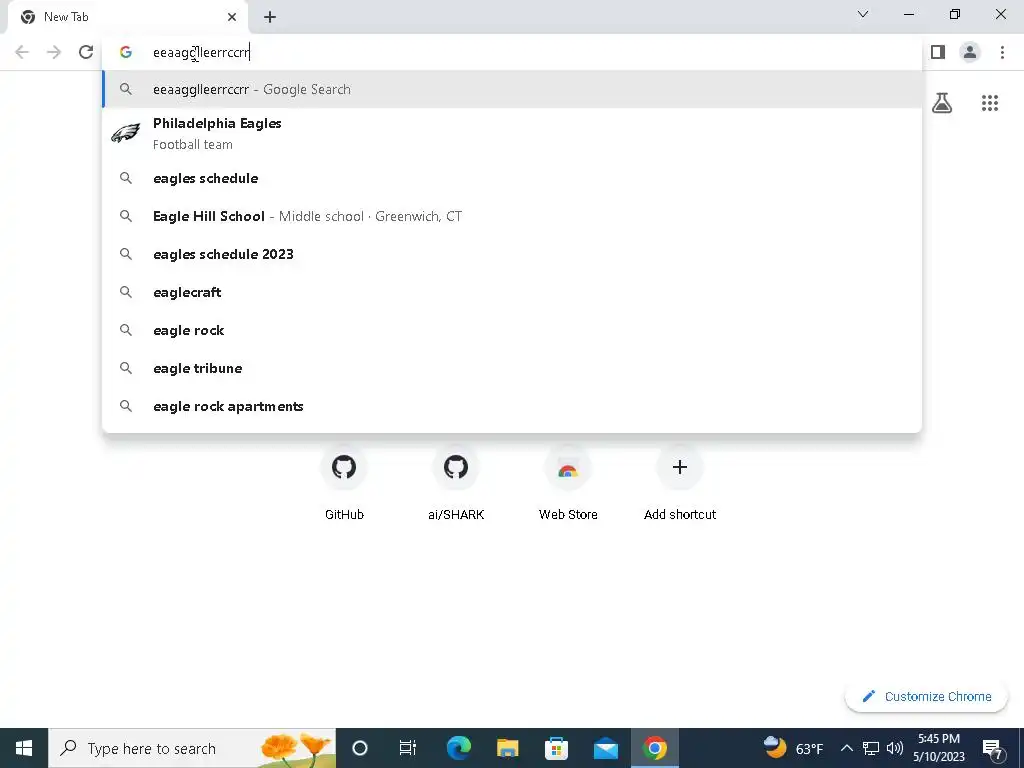
Task: Open network status tray icon
Action: 871,748
